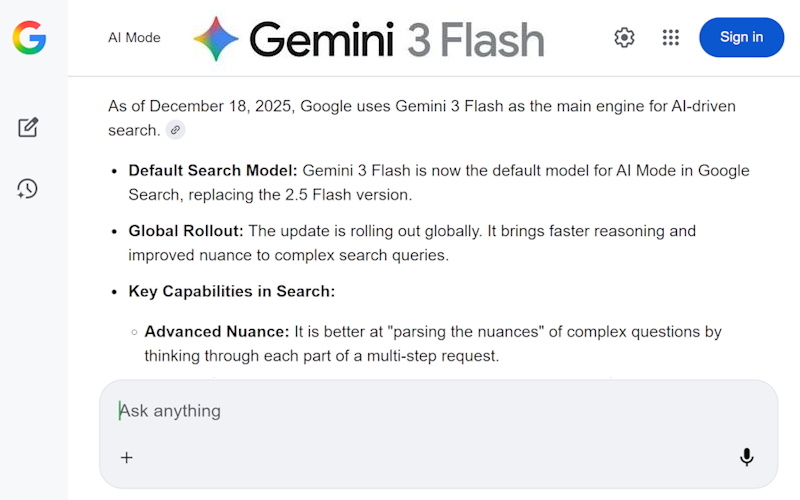Click the Gemini 3 Flash heading
Viewport: 800px width, 500px height.
pyautogui.click(x=396, y=40)
